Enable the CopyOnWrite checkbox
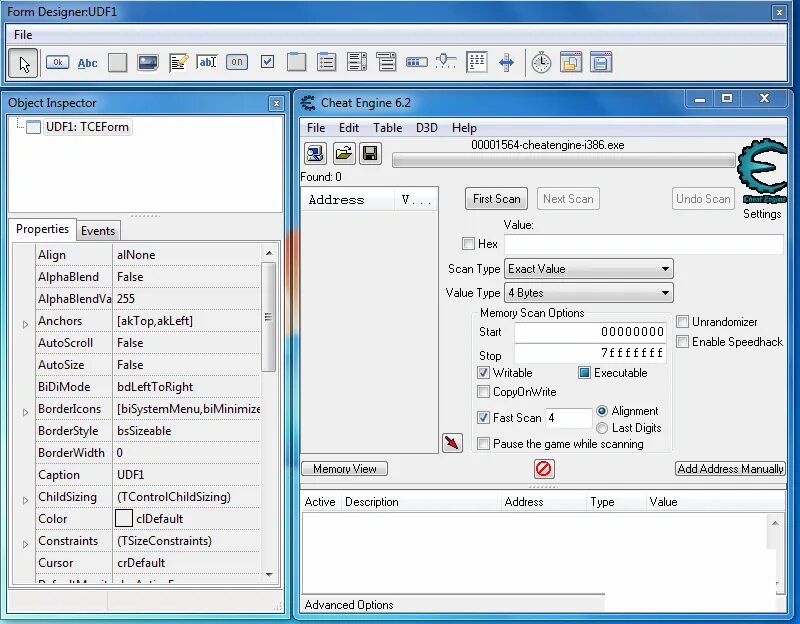 483,392
